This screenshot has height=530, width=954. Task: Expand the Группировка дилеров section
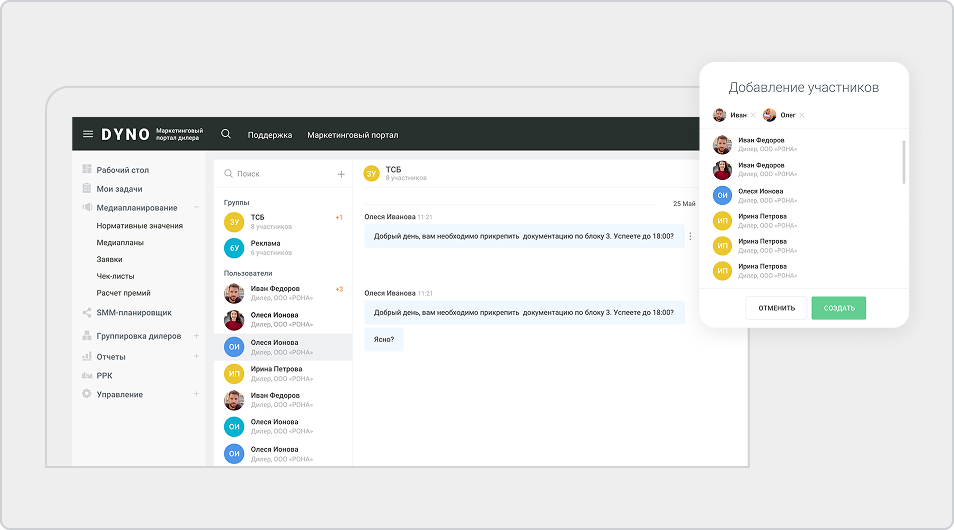(x=196, y=336)
